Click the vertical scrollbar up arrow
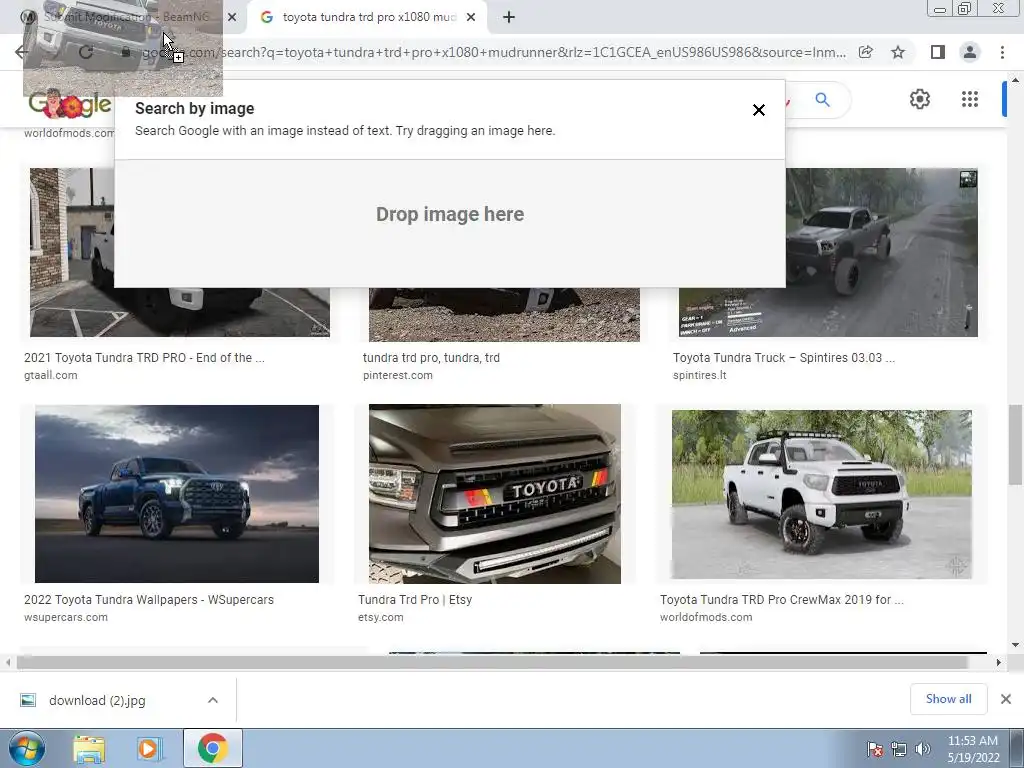 pyautogui.click(x=1015, y=80)
